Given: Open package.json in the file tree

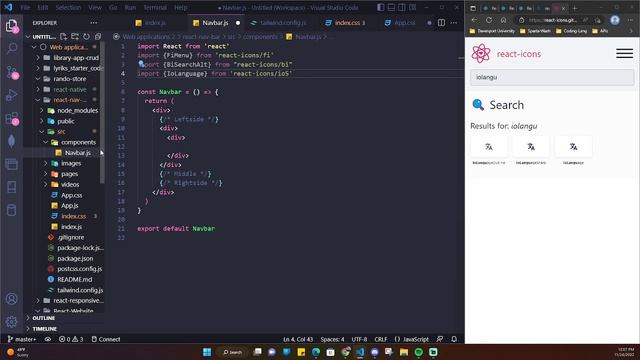Looking at the screenshot, I should click(75, 258).
